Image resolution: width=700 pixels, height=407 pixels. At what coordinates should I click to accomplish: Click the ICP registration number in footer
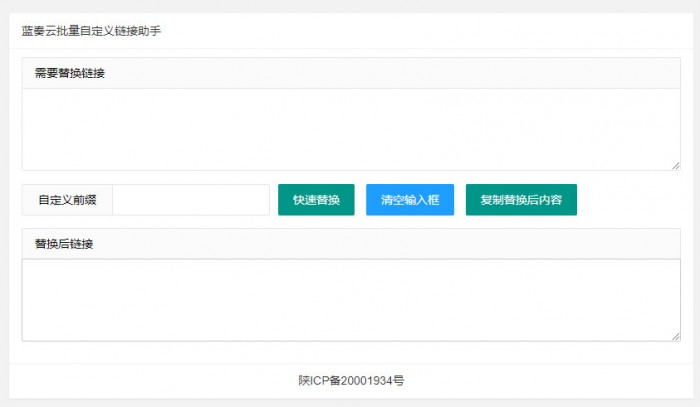click(x=350, y=380)
